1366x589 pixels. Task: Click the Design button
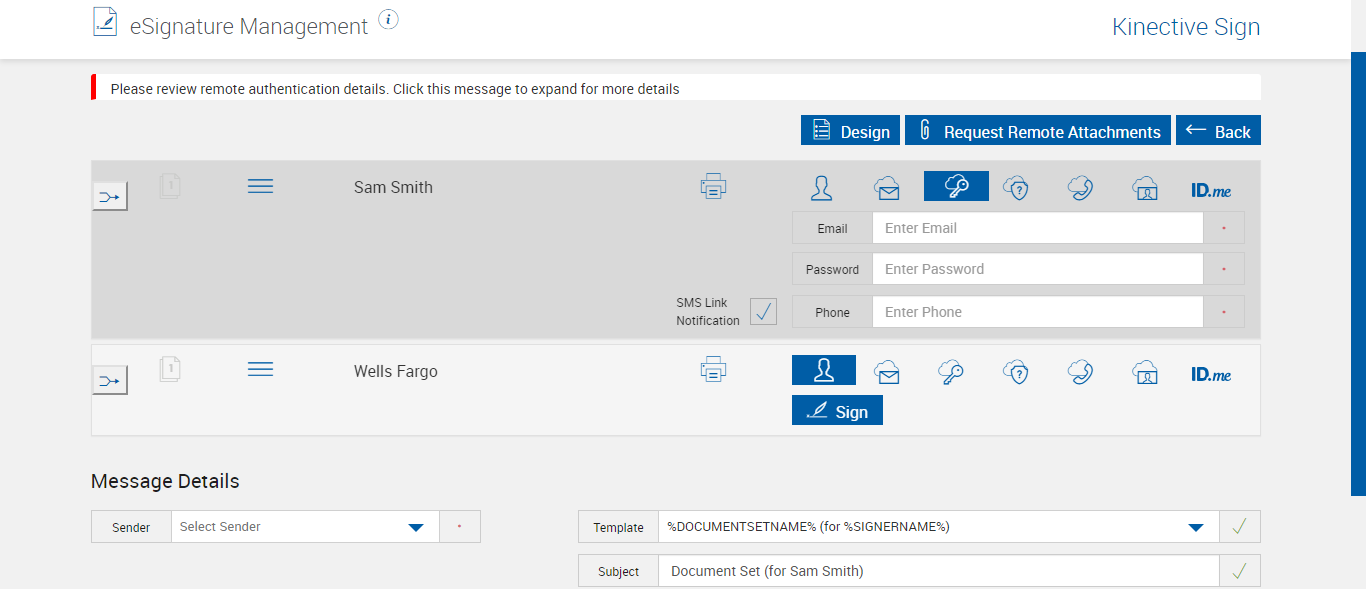coord(850,131)
